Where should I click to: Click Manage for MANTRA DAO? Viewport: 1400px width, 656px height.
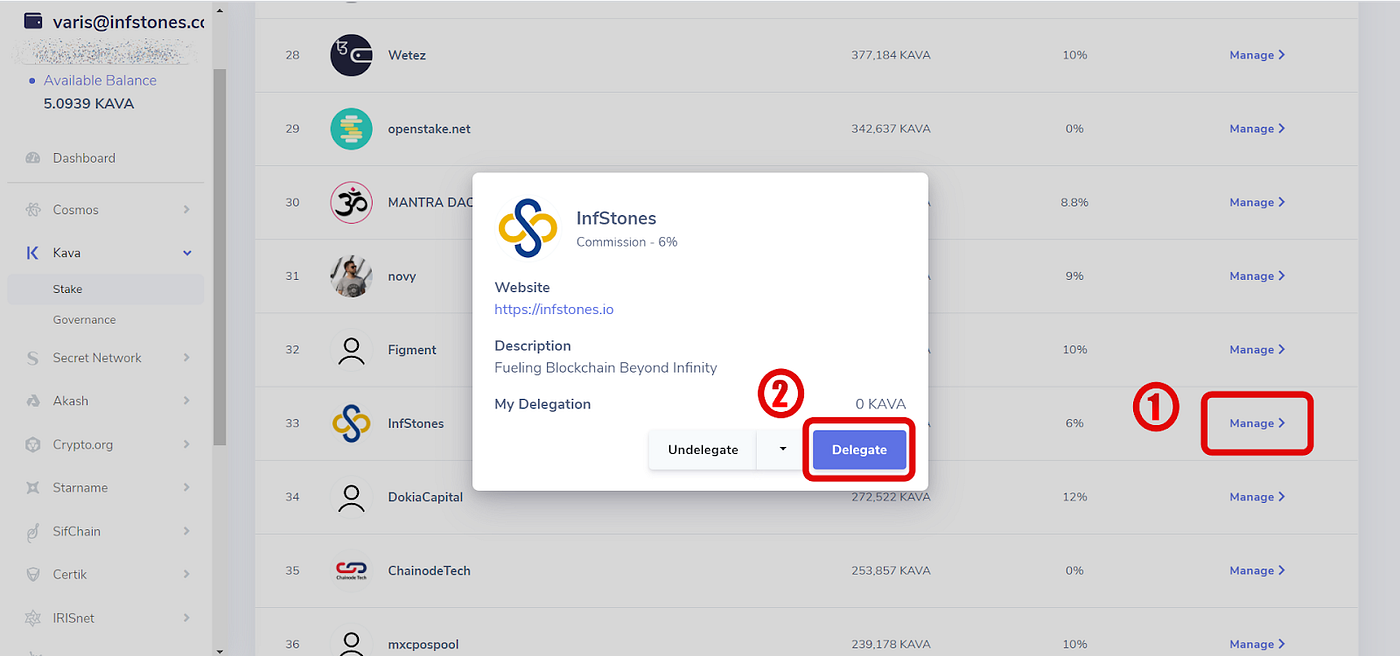click(x=1257, y=202)
